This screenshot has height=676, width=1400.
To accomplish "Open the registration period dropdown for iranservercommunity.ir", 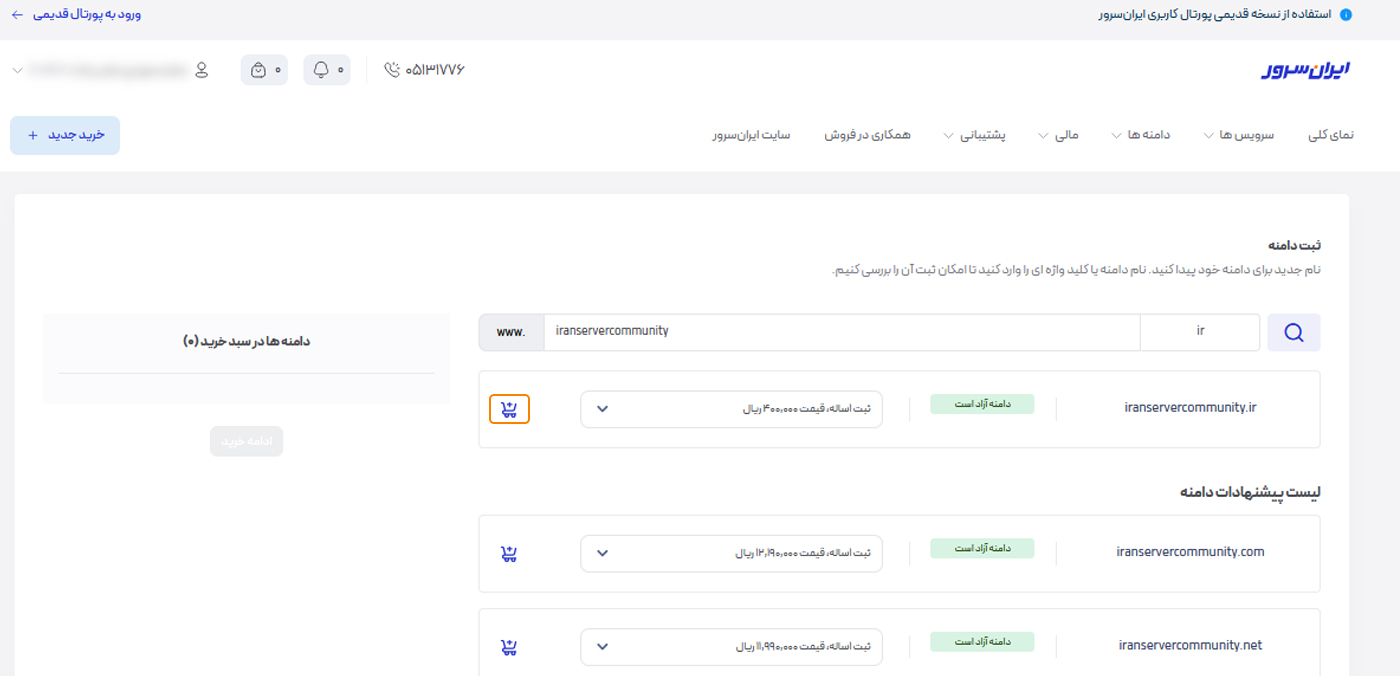I will tap(601, 409).
